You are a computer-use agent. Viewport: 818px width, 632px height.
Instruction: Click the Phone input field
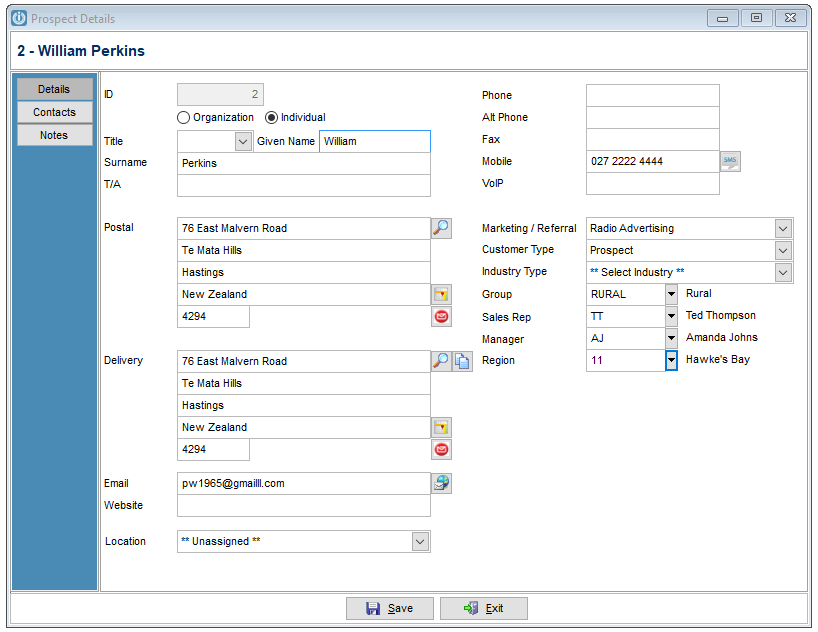(x=653, y=96)
